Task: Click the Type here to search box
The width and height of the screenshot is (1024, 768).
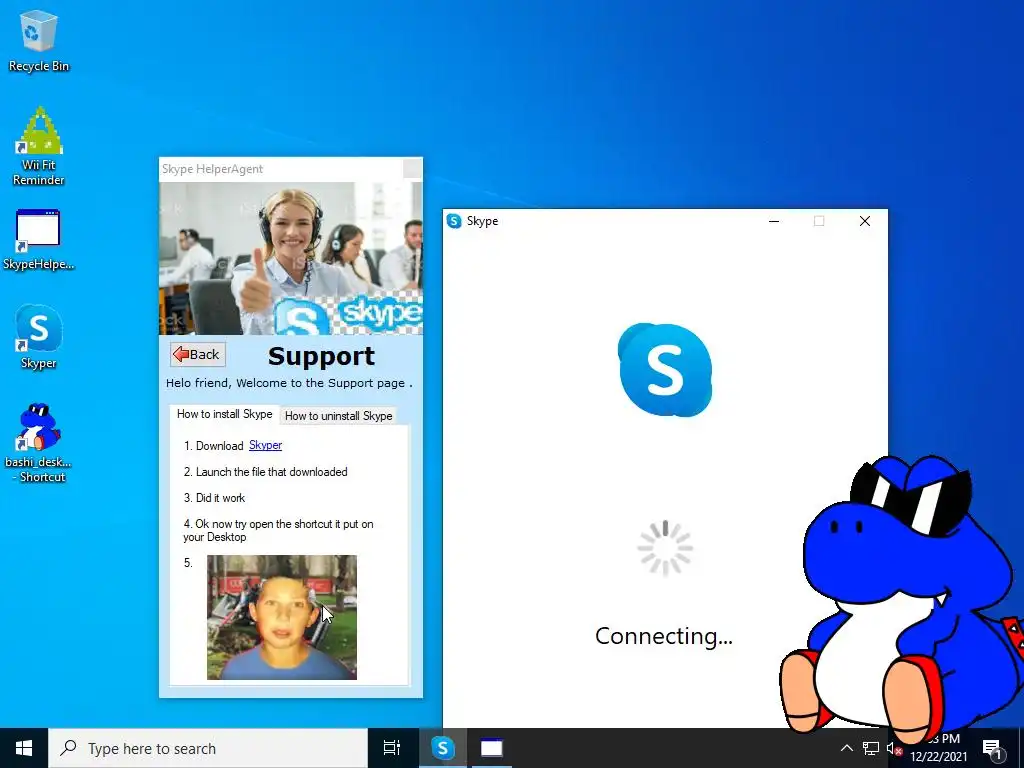Action: coord(208,748)
